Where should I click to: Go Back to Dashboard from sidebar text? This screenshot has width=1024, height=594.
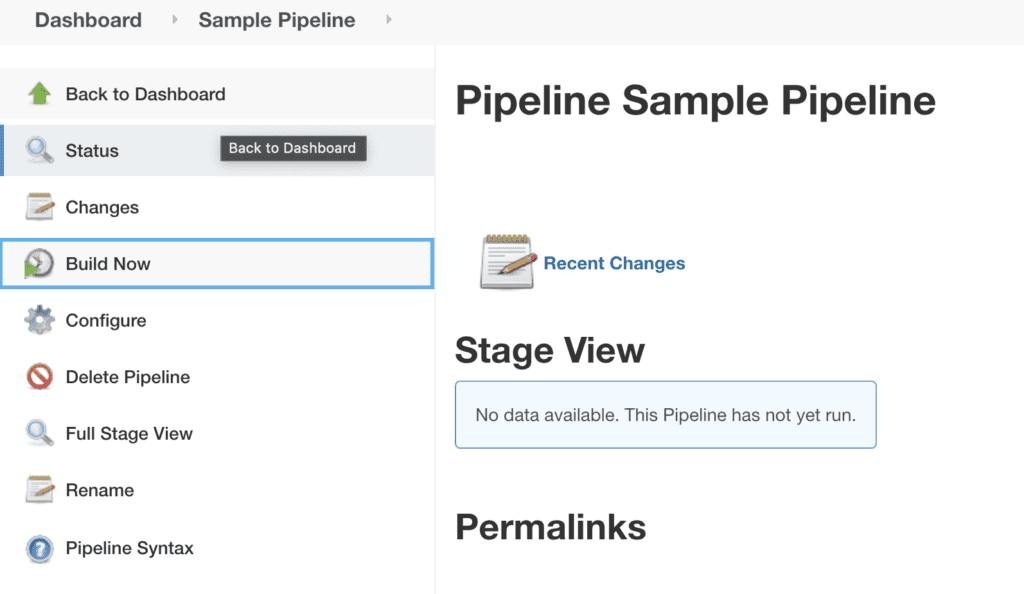tap(146, 94)
